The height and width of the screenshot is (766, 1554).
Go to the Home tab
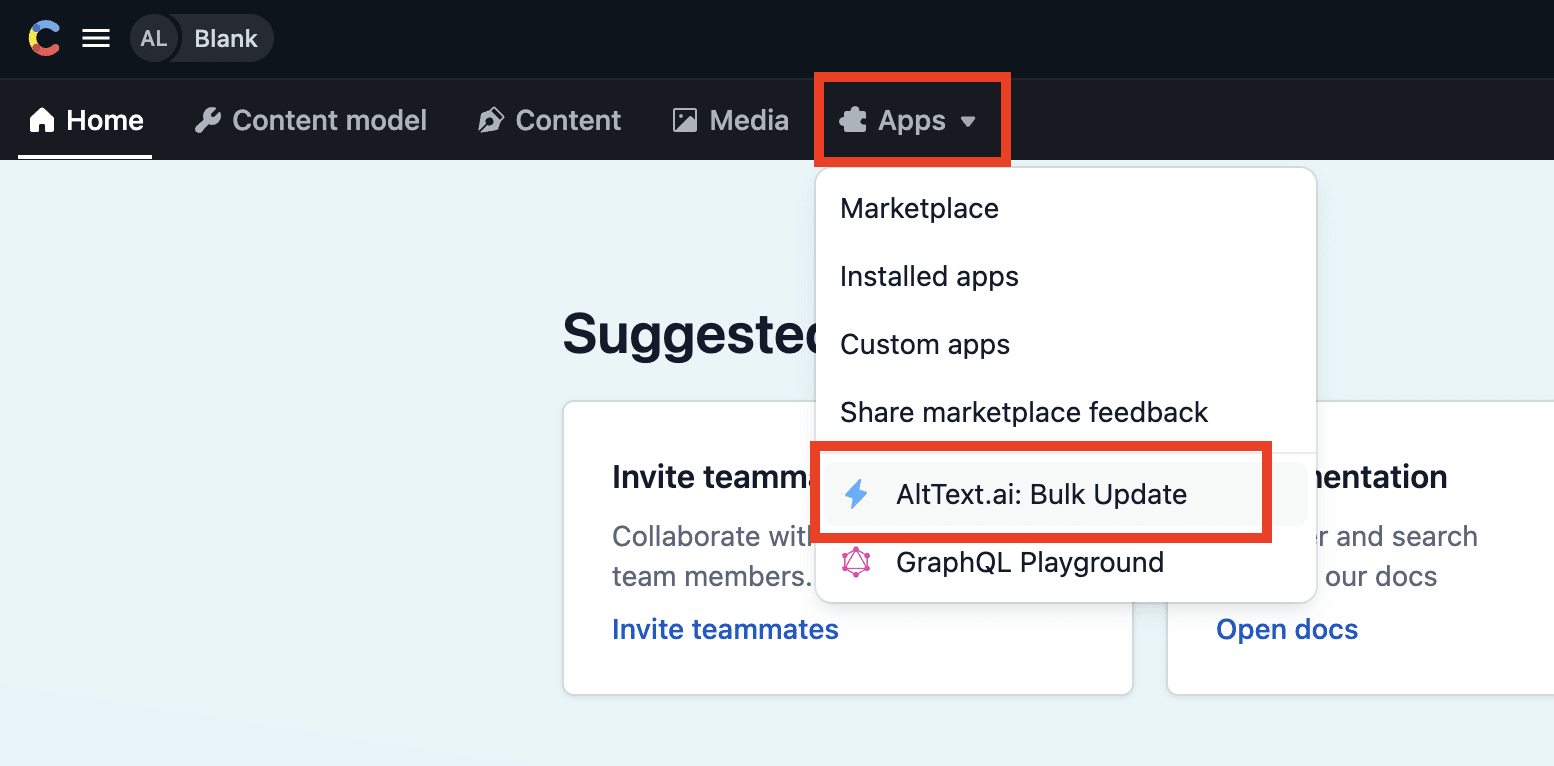(x=86, y=121)
